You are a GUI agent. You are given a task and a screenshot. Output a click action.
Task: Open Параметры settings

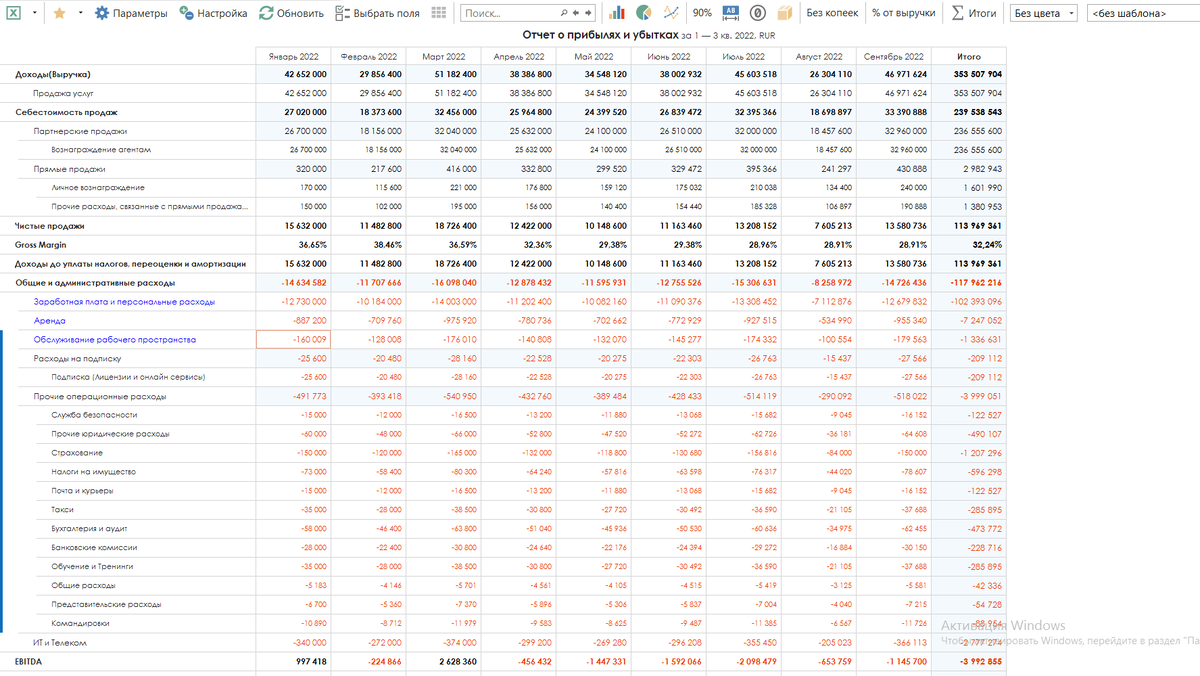[131, 13]
